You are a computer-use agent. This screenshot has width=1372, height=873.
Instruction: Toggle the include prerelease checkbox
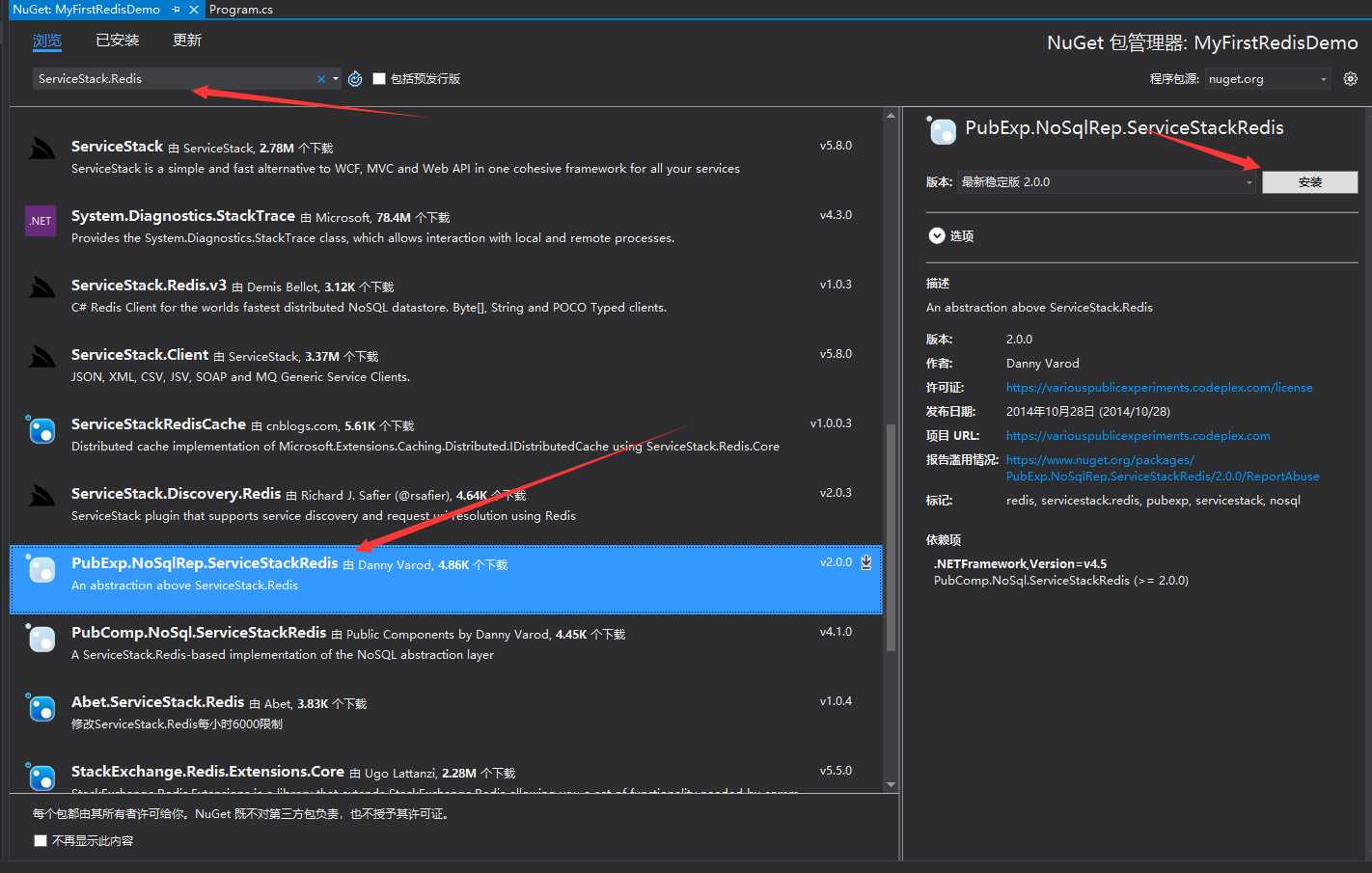[x=379, y=79]
